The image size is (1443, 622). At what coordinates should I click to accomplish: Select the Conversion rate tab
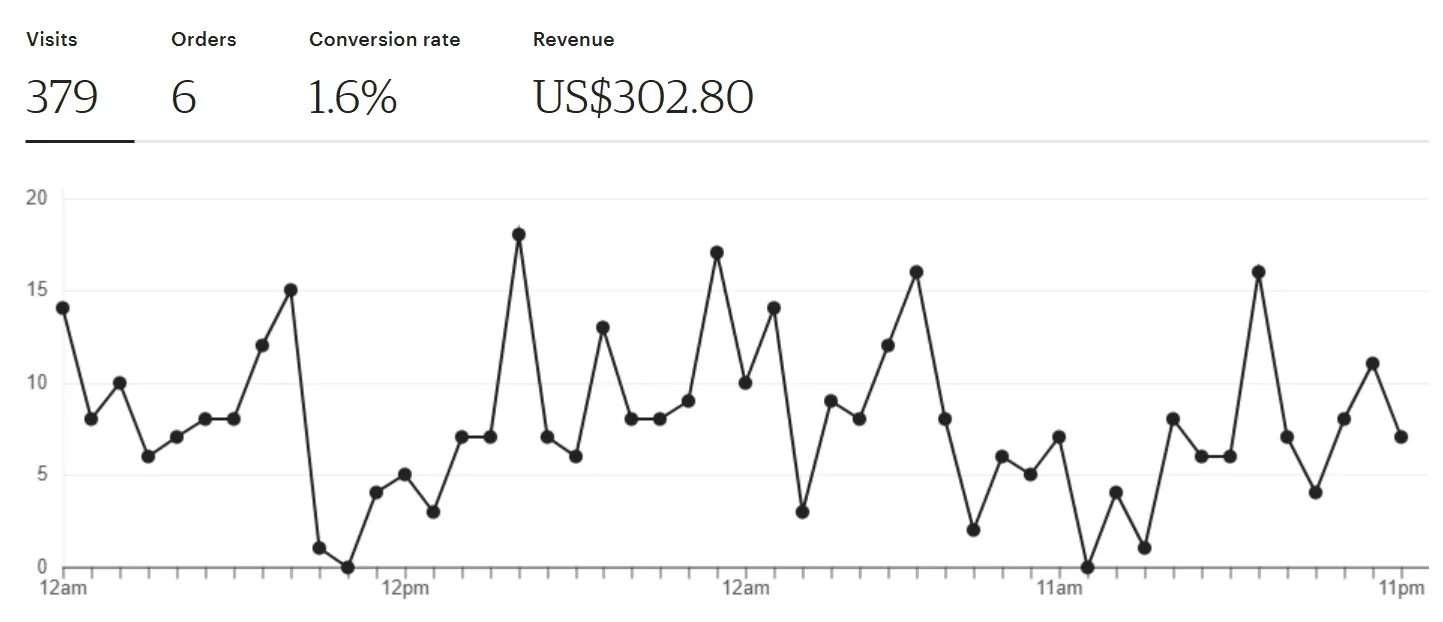(384, 80)
